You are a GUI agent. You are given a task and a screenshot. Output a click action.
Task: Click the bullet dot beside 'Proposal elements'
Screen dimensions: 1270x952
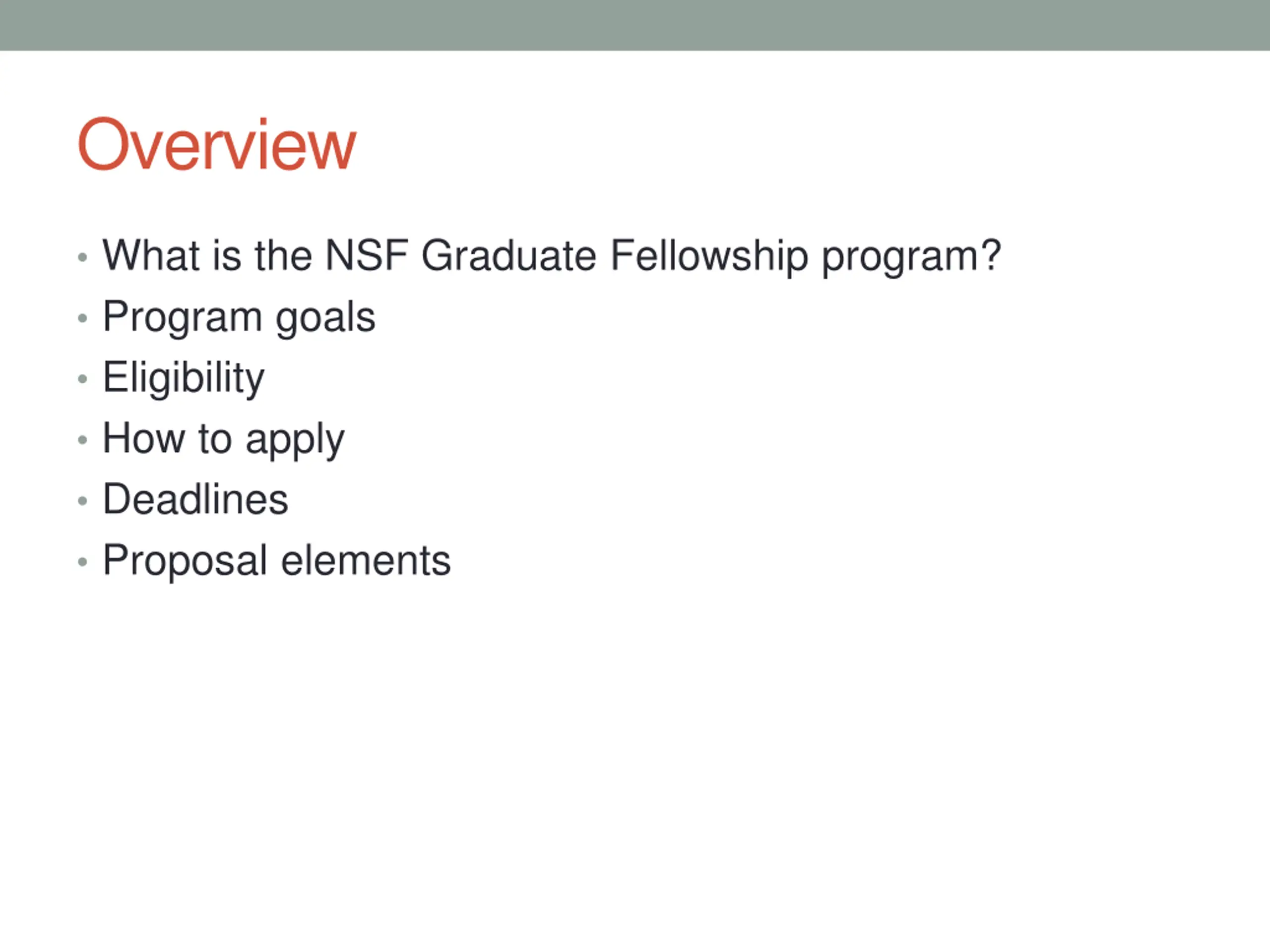(x=83, y=562)
